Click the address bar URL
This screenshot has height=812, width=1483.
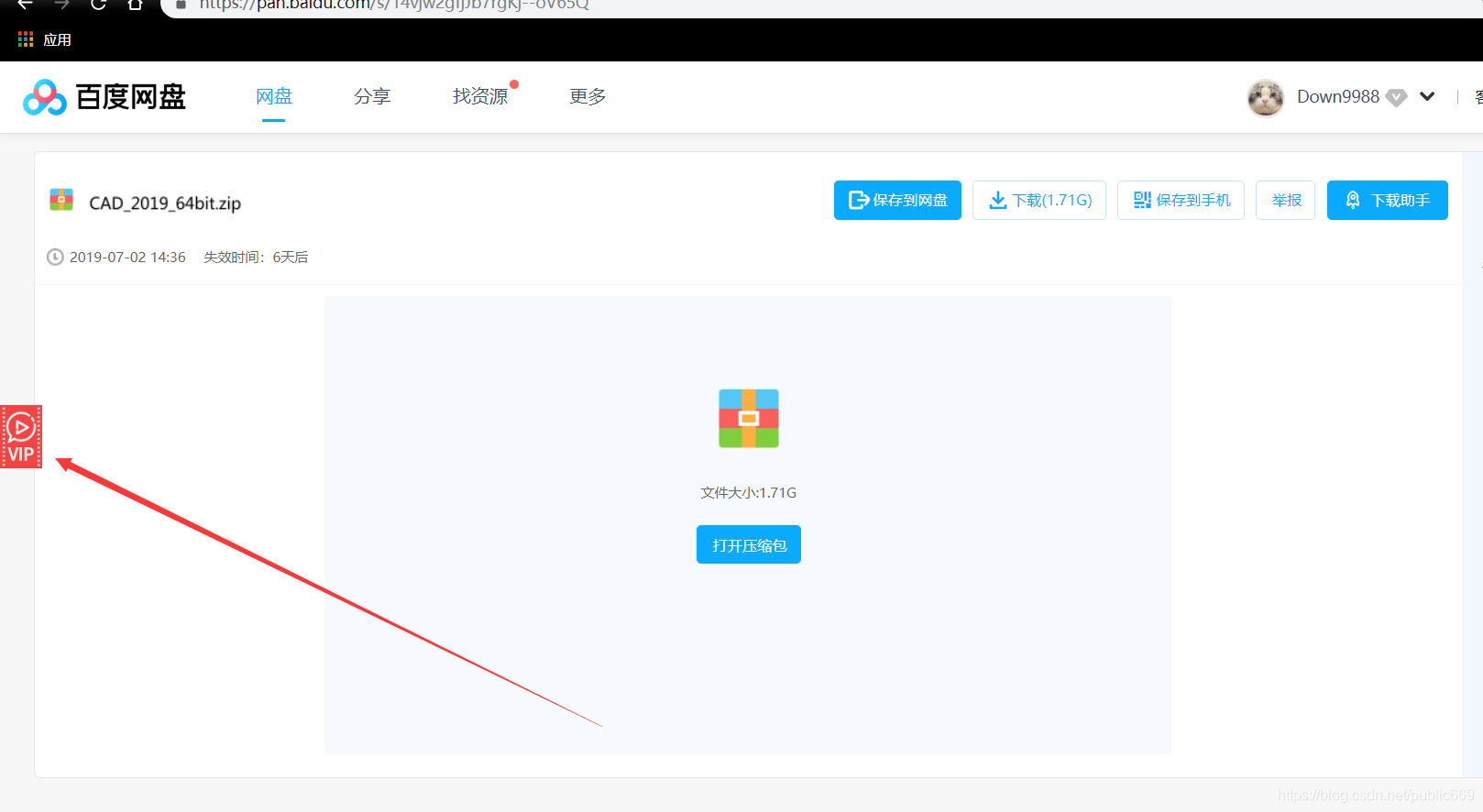tap(394, 5)
